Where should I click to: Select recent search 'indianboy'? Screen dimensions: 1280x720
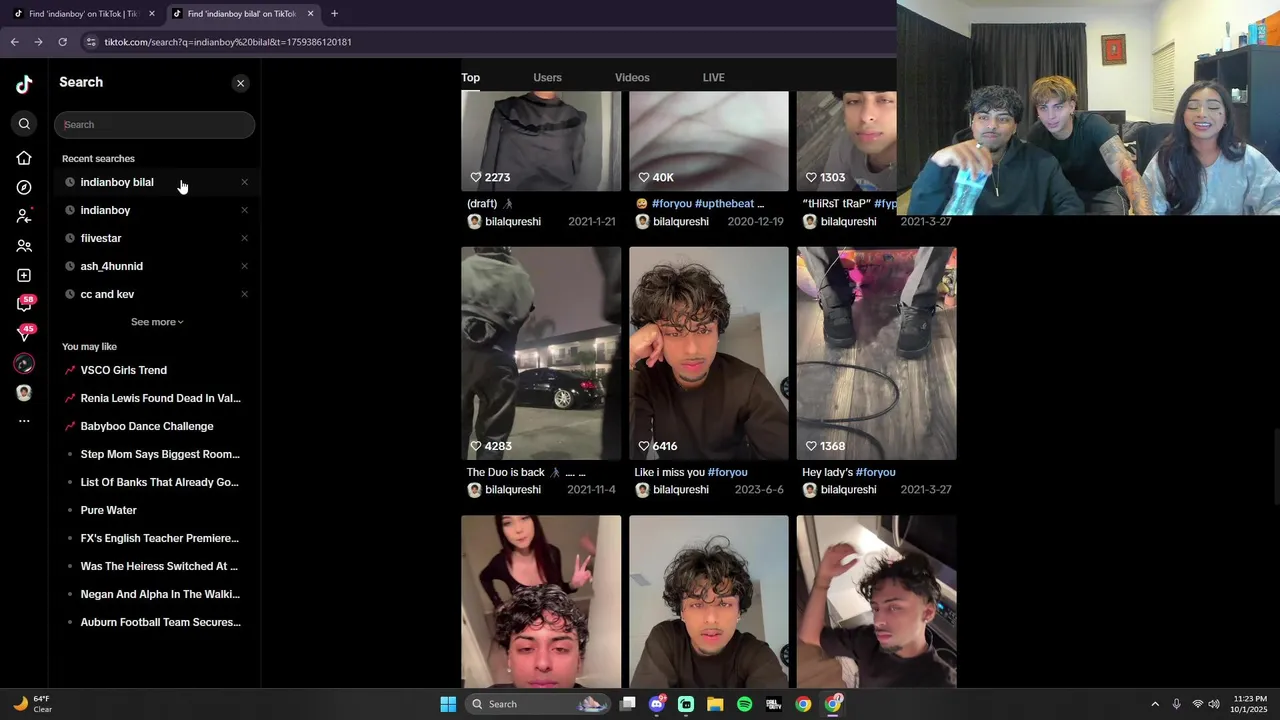105,210
